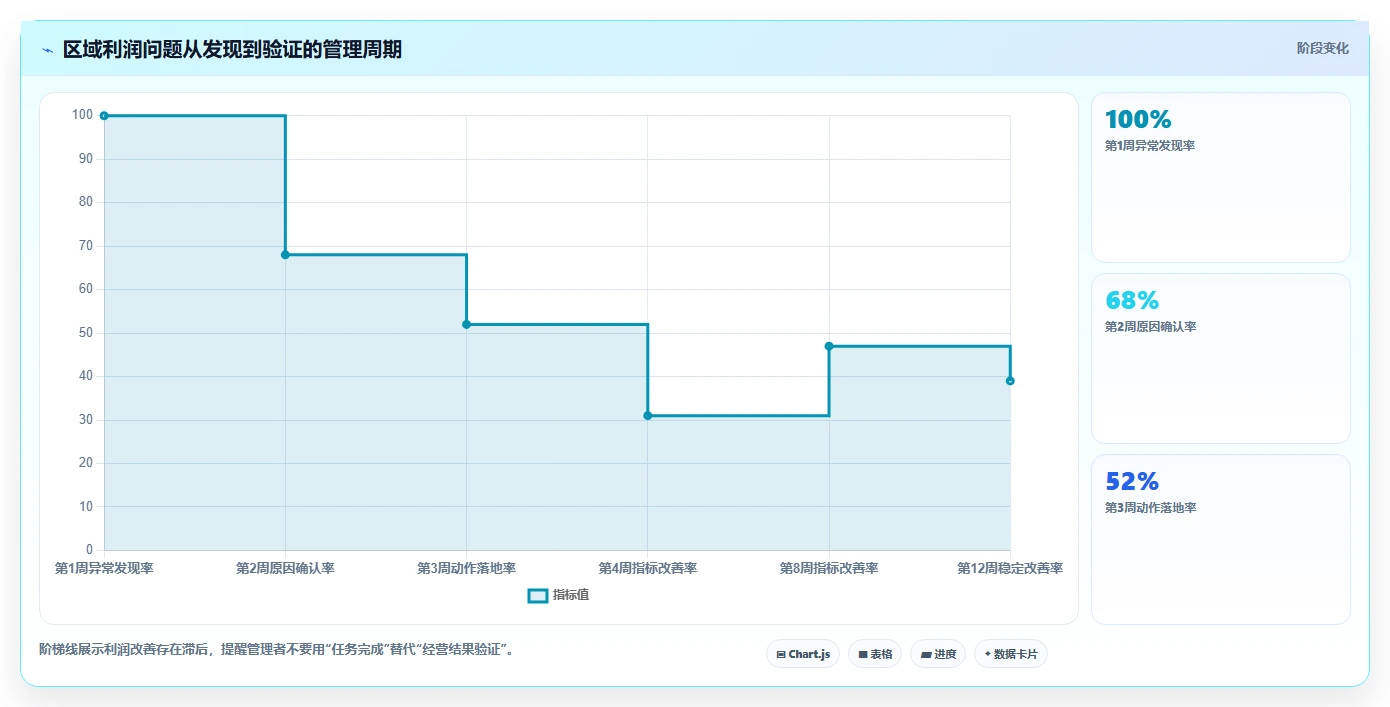Select the 第2周原因确认率 data point at 68
Viewport: 1390px width, 707px height.
pyautogui.click(x=285, y=255)
